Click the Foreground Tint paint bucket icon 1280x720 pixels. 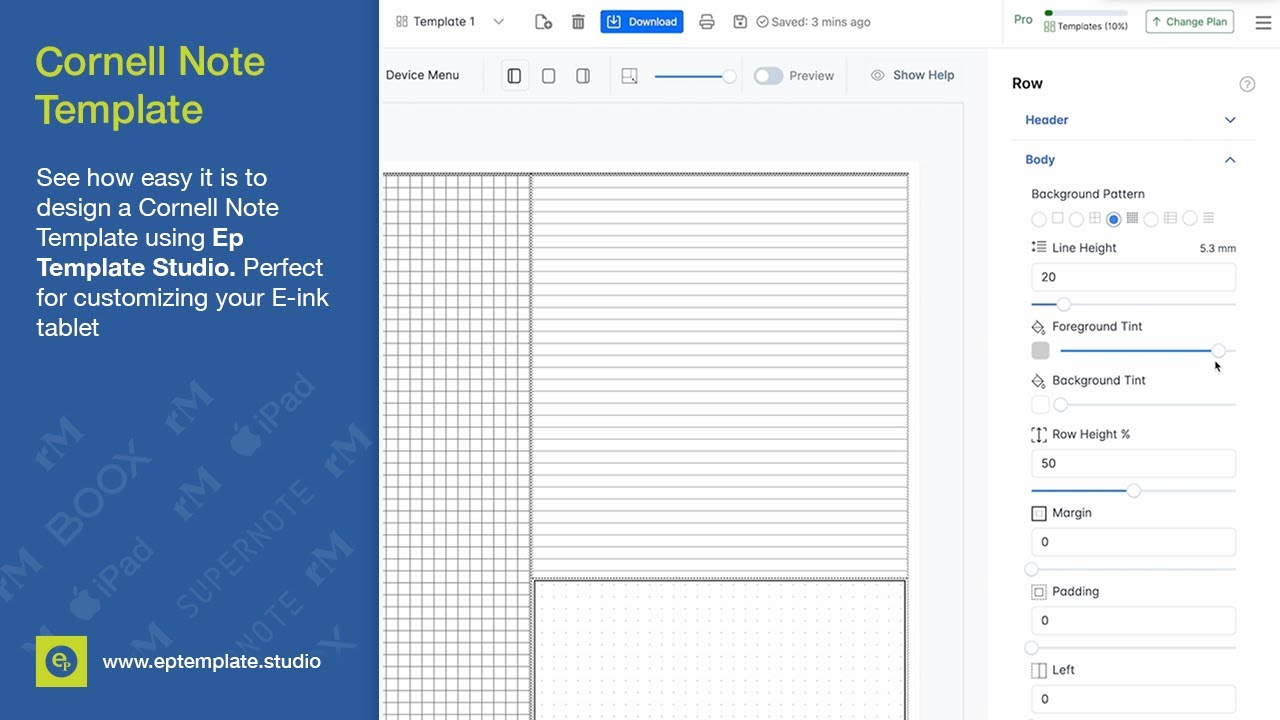[x=1039, y=327]
